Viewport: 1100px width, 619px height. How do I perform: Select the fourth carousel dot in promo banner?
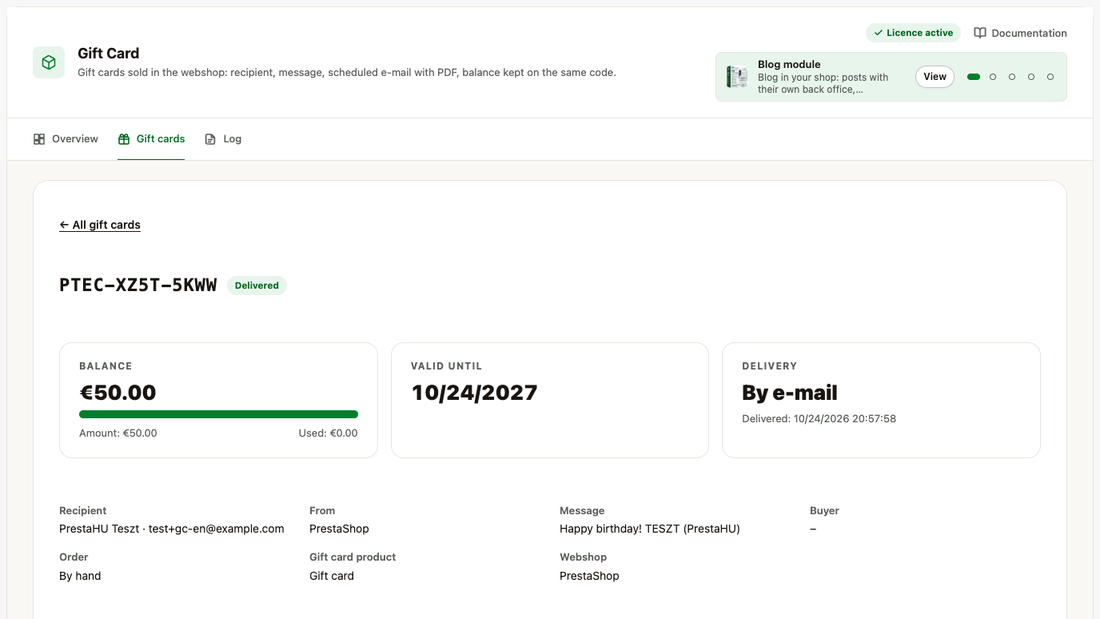click(x=1031, y=76)
